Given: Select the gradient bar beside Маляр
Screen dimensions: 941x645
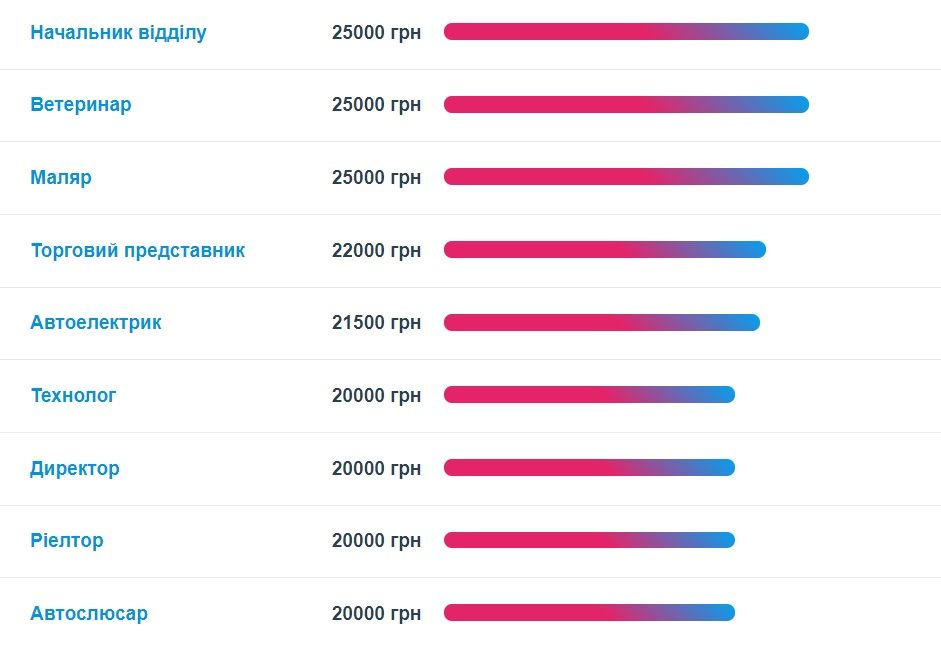Looking at the screenshot, I should pos(626,177).
